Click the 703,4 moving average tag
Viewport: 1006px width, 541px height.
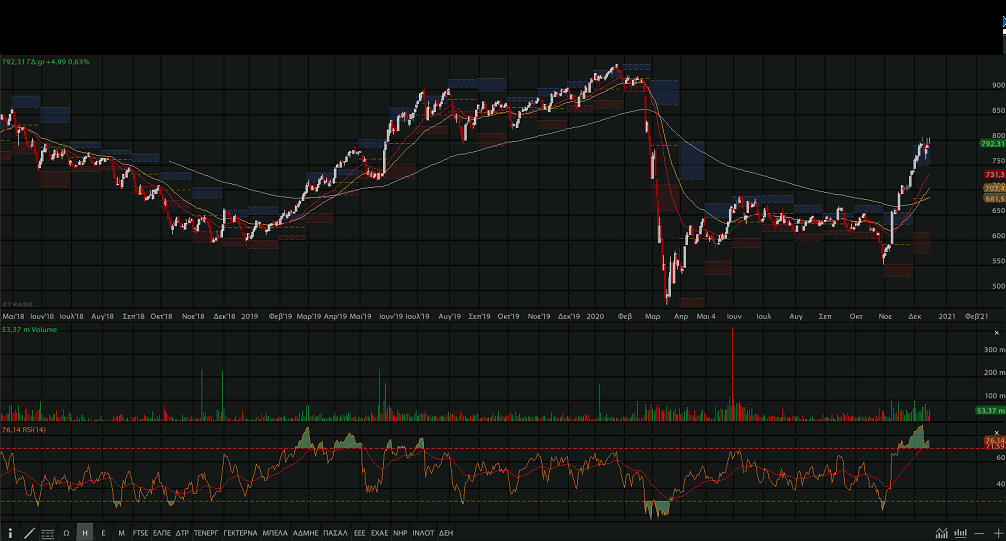coord(994,188)
